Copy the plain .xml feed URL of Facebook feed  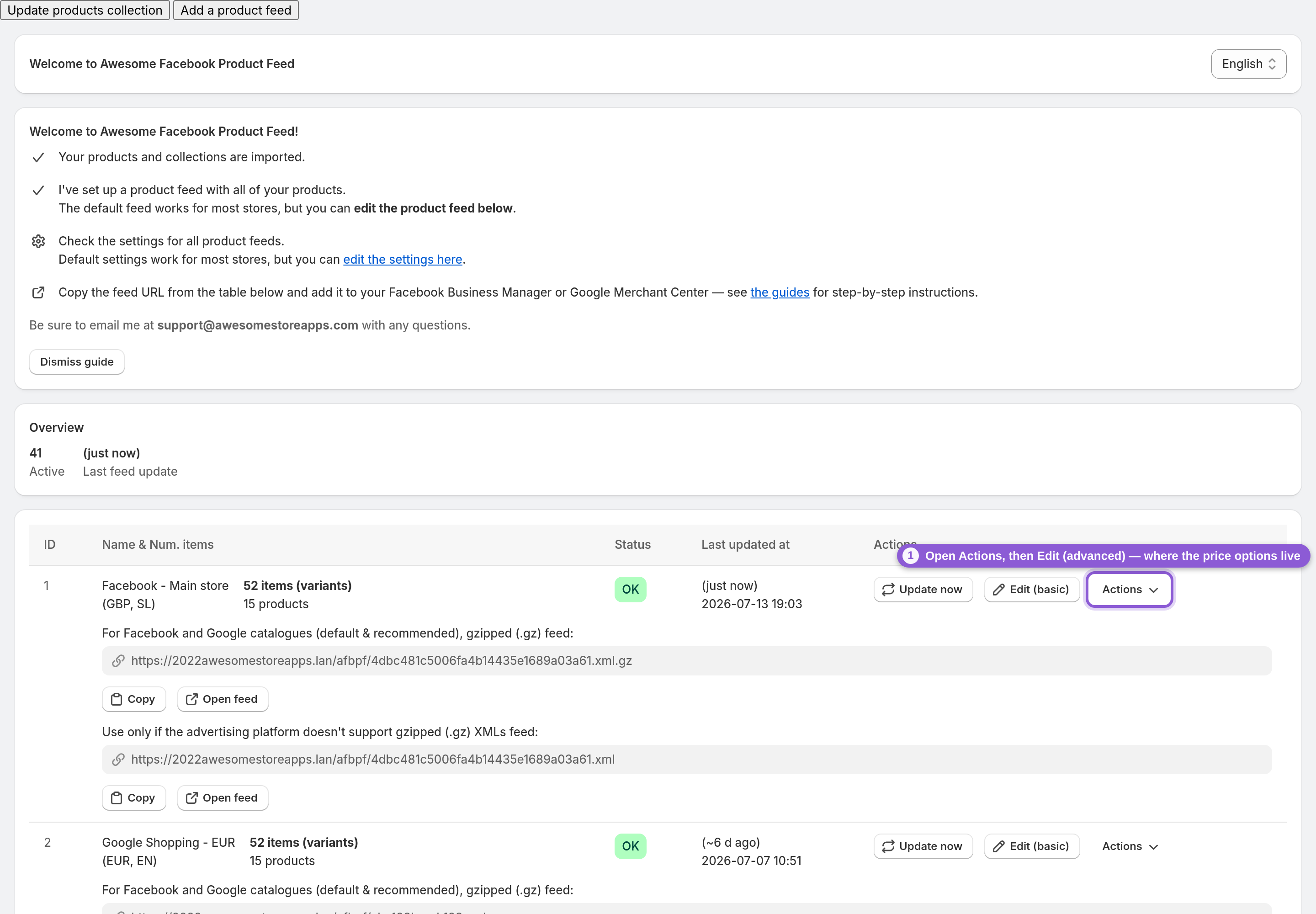[x=133, y=798]
